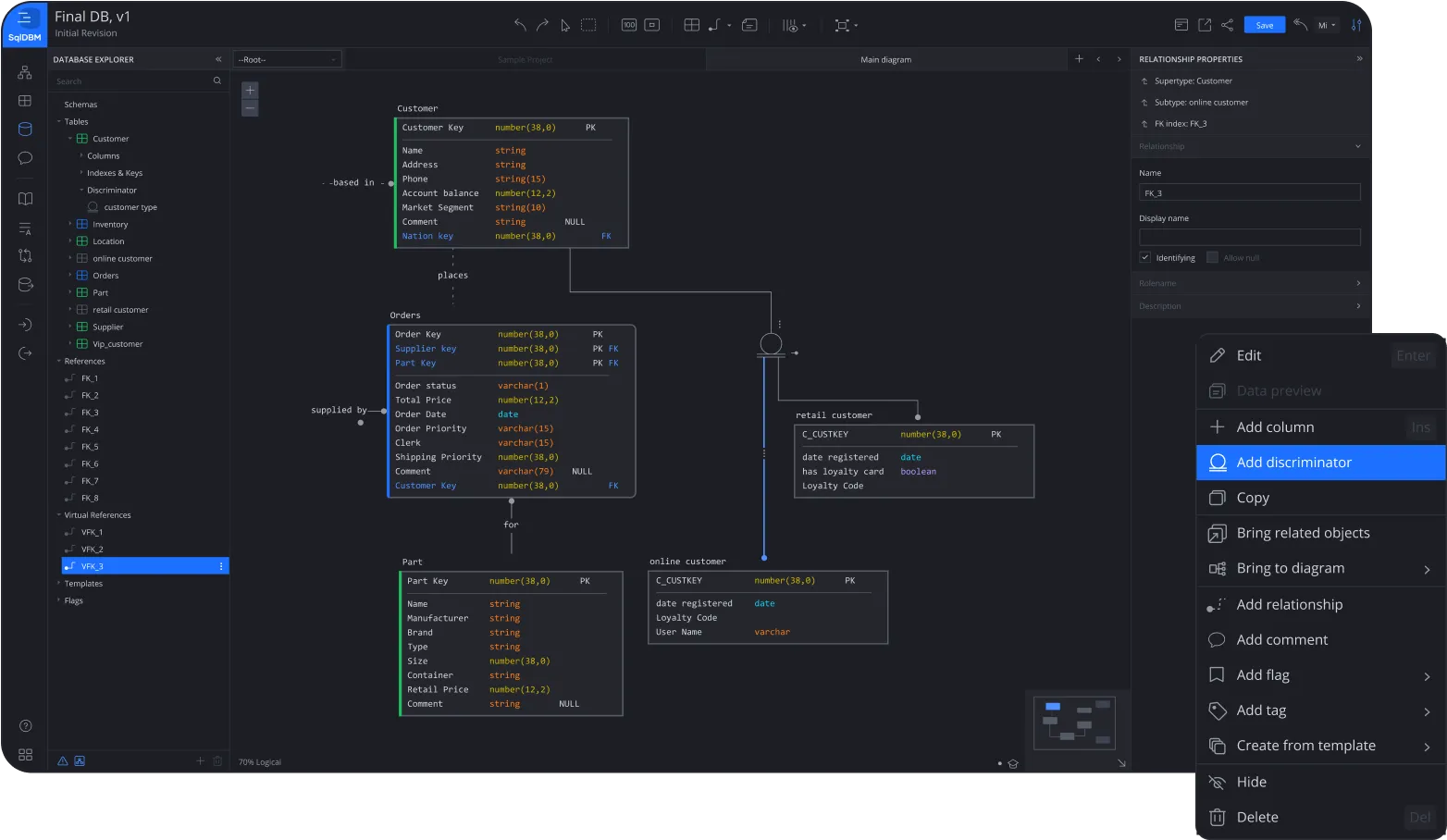Click the Display name input field

pyautogui.click(x=1249, y=237)
